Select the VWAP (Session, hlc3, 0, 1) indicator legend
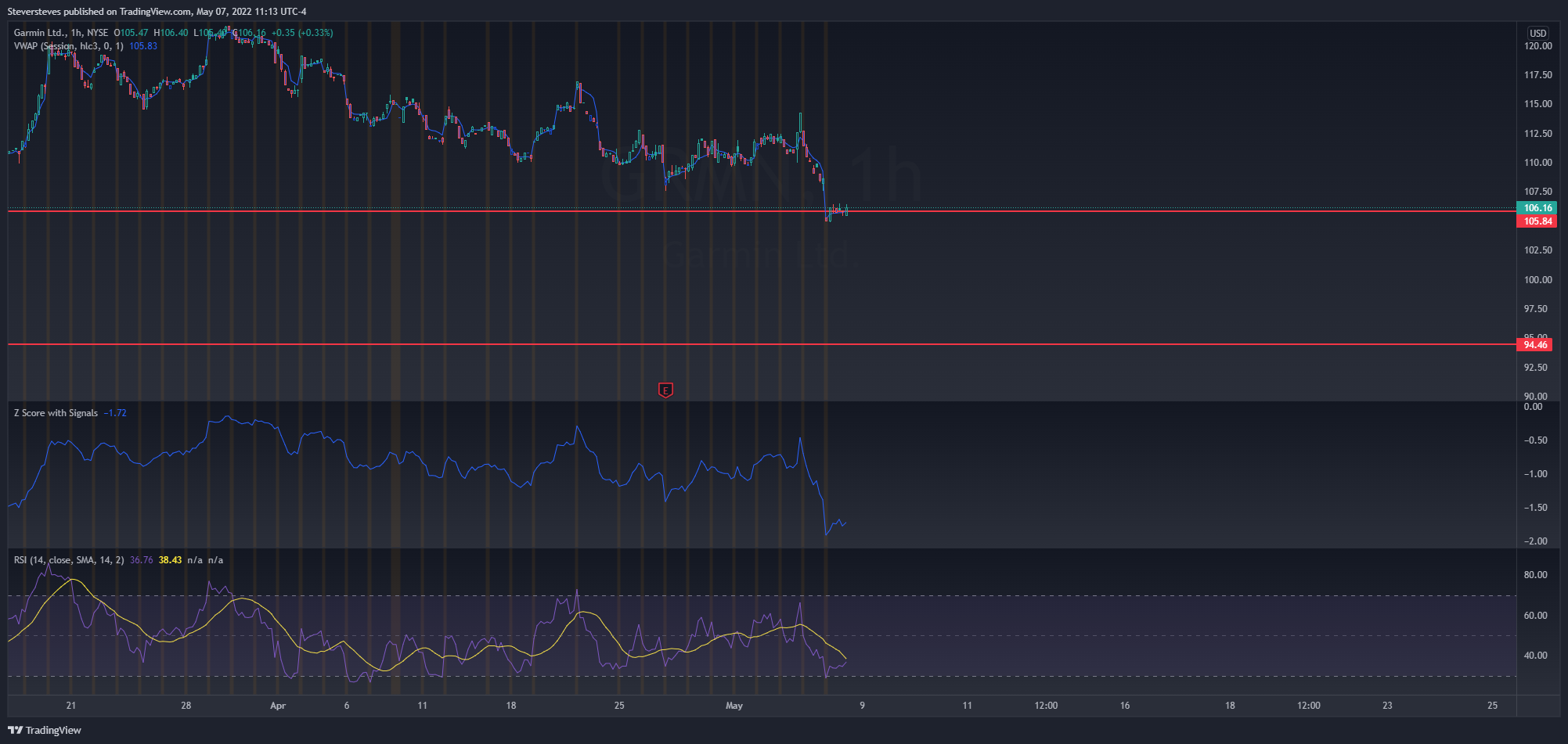The width and height of the screenshot is (1568, 744). (x=69, y=46)
